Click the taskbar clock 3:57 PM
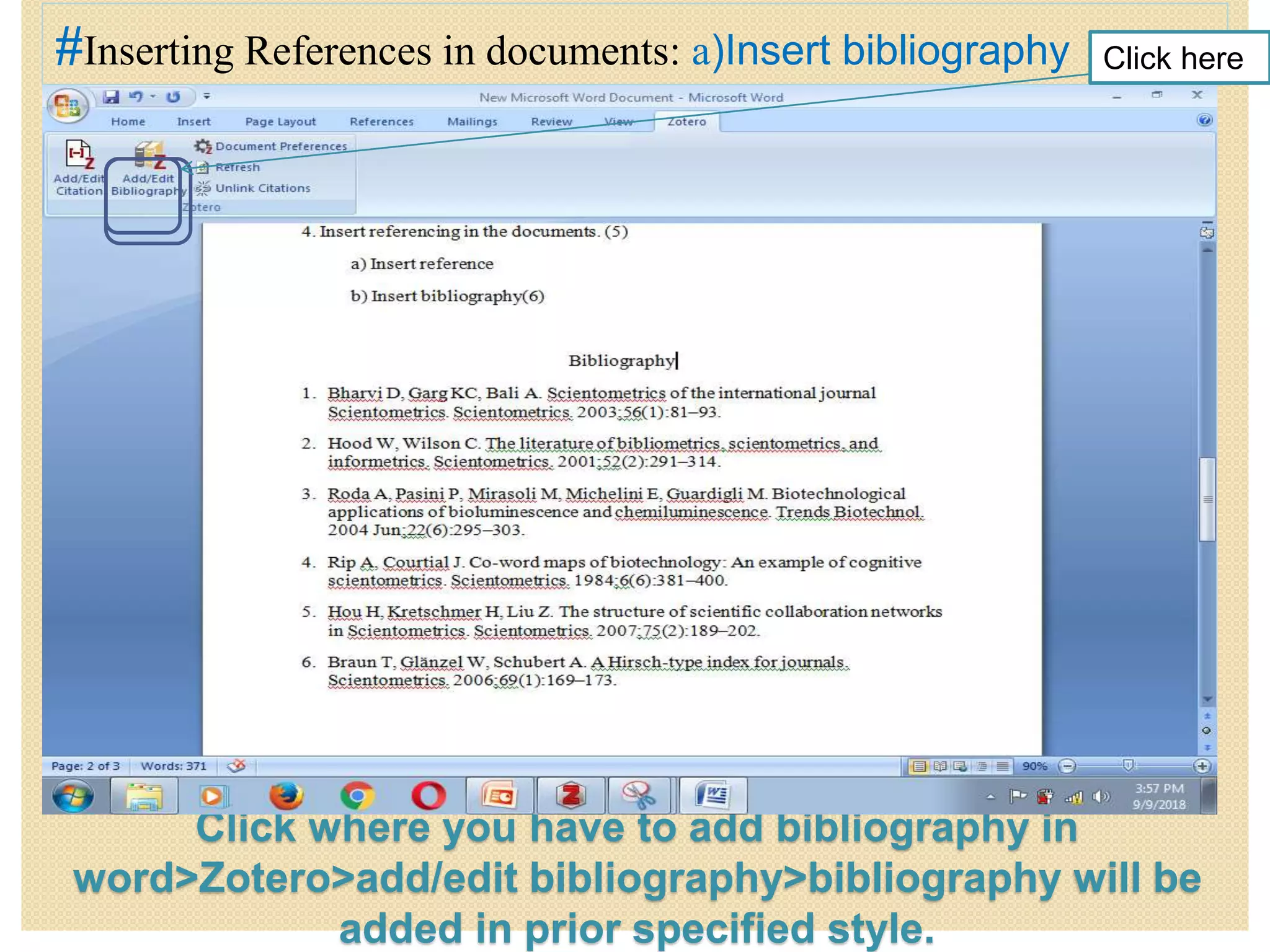Image resolution: width=1270 pixels, height=952 pixels. coord(1159,796)
